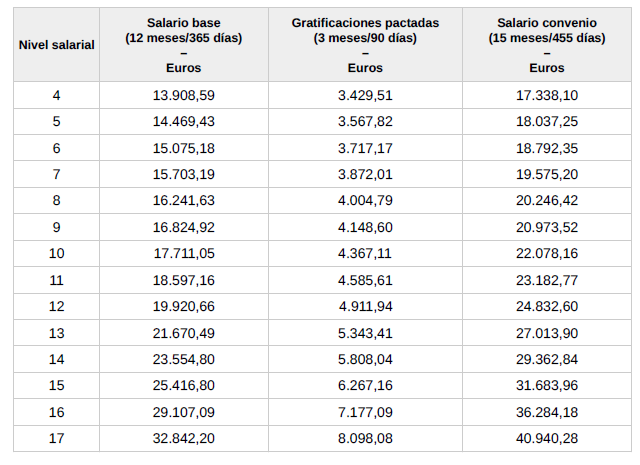Viewport: 640px width, 465px height.
Task: Click the 18.792,35 salario convenio value
Action: click(546, 148)
